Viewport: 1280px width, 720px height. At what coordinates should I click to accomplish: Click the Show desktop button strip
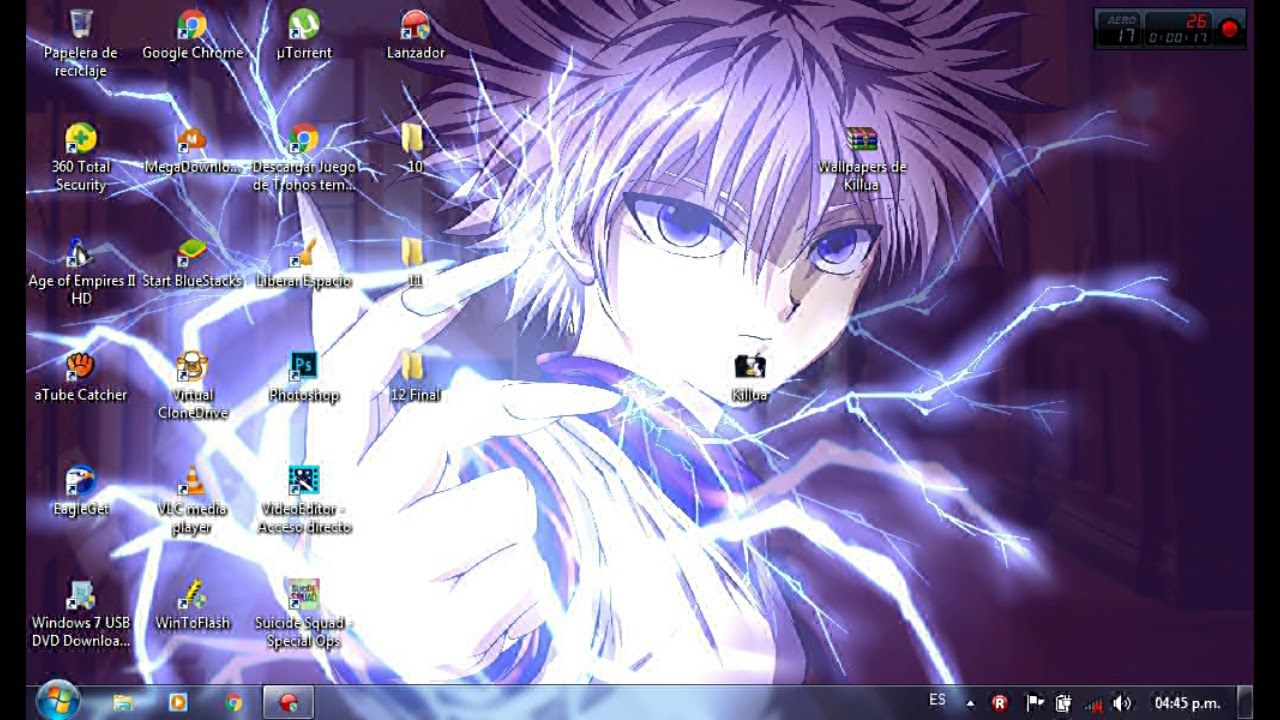pyautogui.click(x=1244, y=702)
